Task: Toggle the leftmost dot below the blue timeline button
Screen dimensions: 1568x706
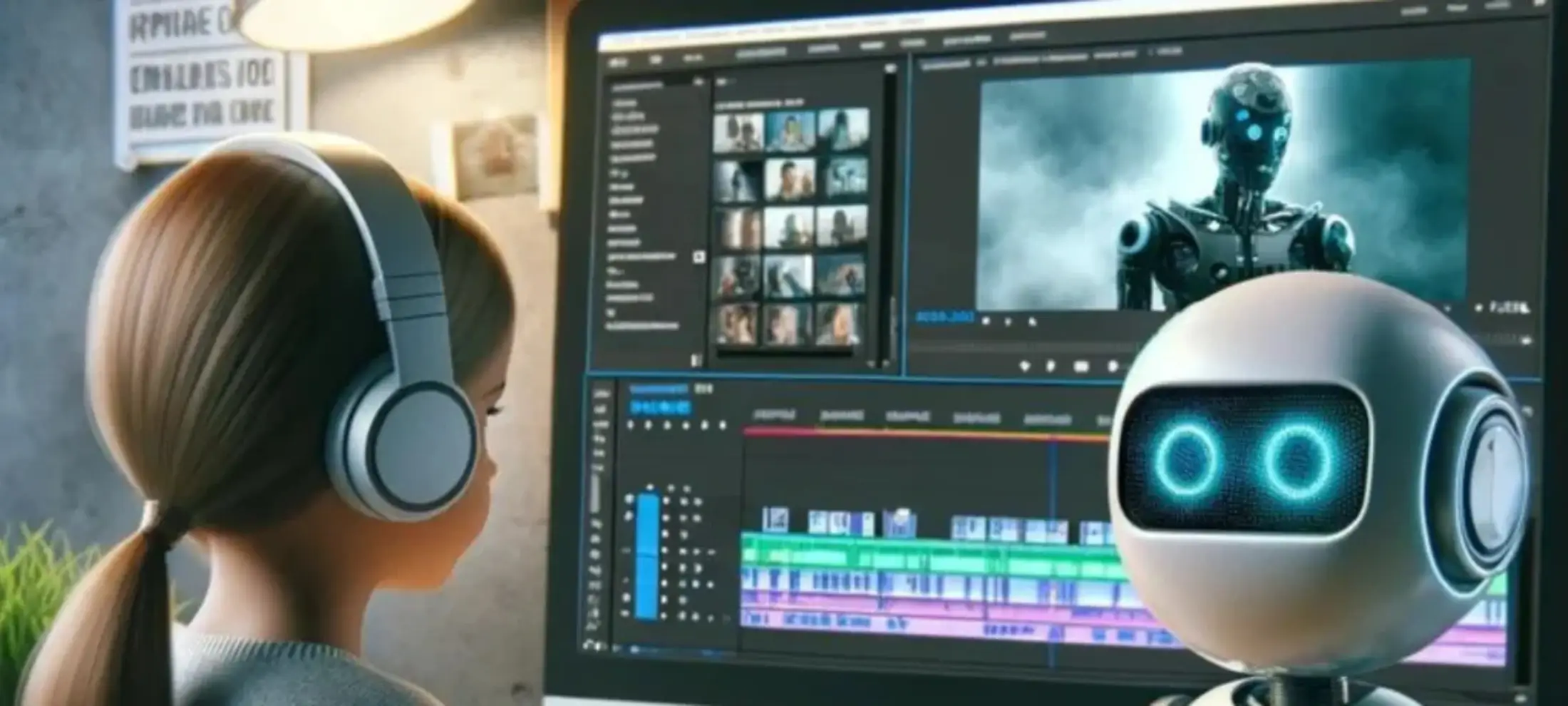Action: 630,426
